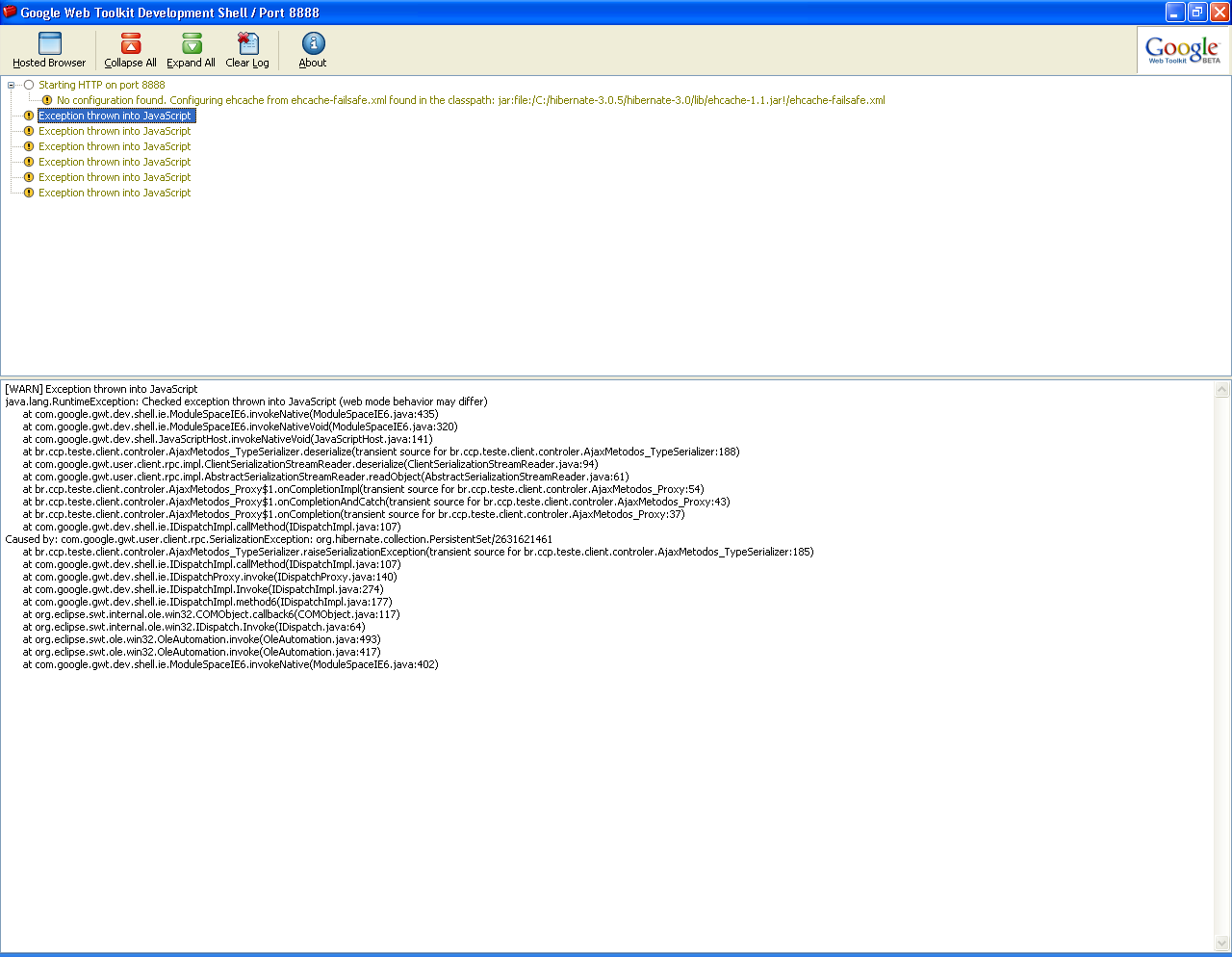This screenshot has width=1232, height=957.
Task: Close the Development Shell window
Action: coord(1219,12)
